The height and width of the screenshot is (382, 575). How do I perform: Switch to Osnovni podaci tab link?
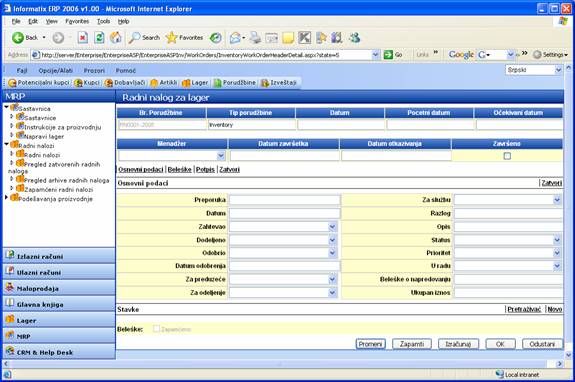point(141,169)
